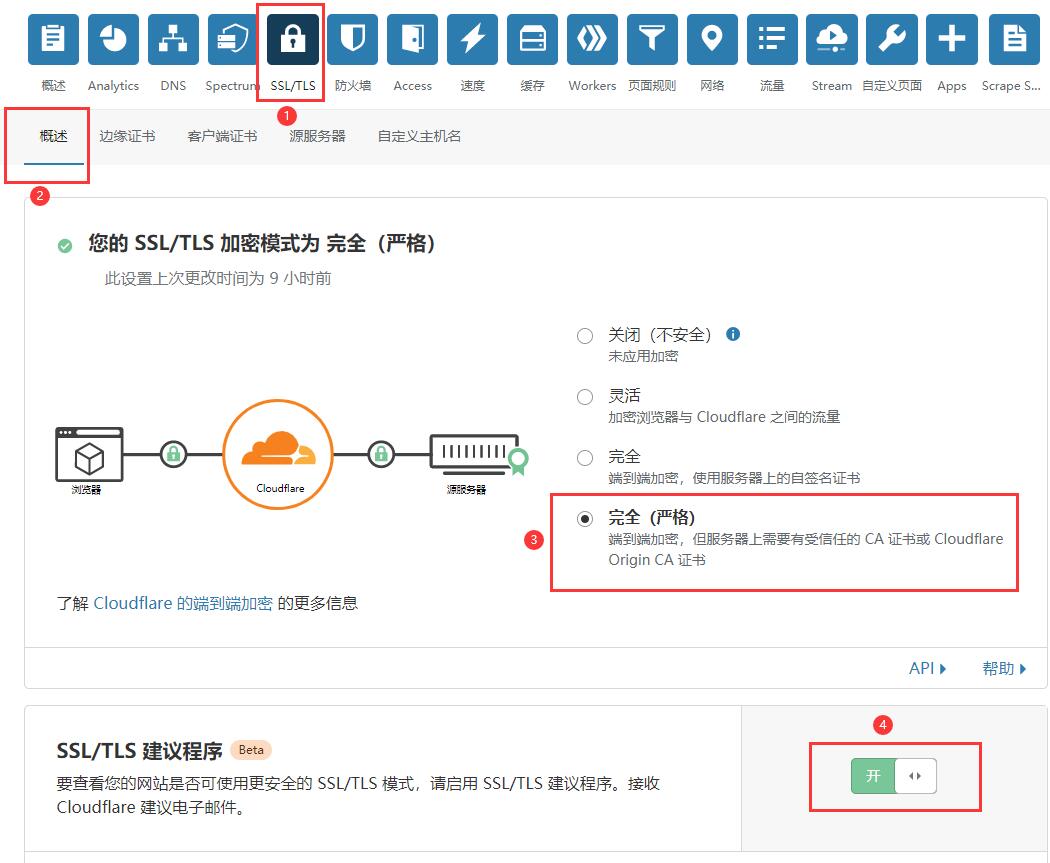This screenshot has width=1050, height=863.
Task: Open the 自定义页面 wrench icon
Action: click(x=892, y=40)
